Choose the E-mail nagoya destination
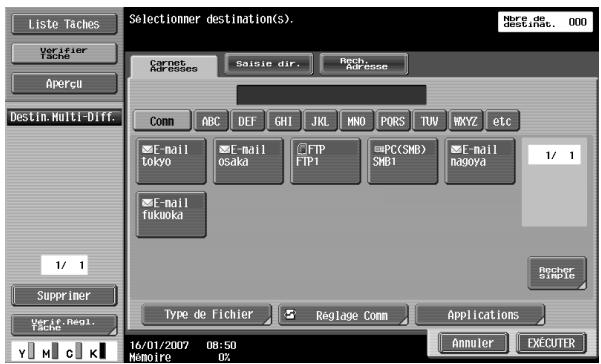 tap(480, 161)
